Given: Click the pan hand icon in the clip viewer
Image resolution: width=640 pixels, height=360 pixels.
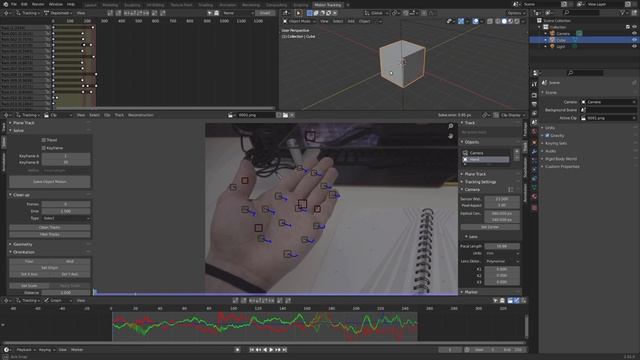Looking at the screenshot, I should (451, 136).
